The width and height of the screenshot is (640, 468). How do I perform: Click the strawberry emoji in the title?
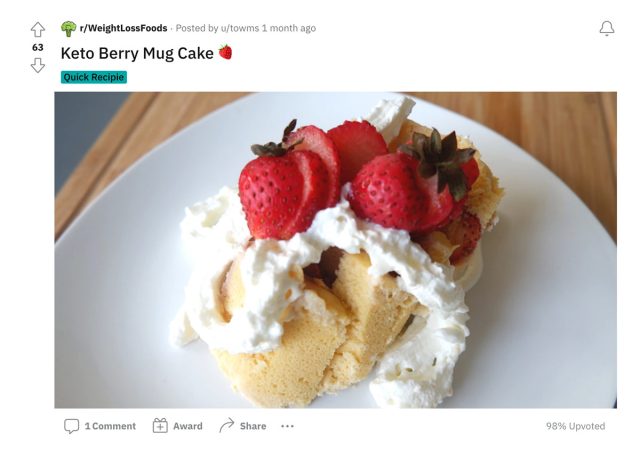226,52
